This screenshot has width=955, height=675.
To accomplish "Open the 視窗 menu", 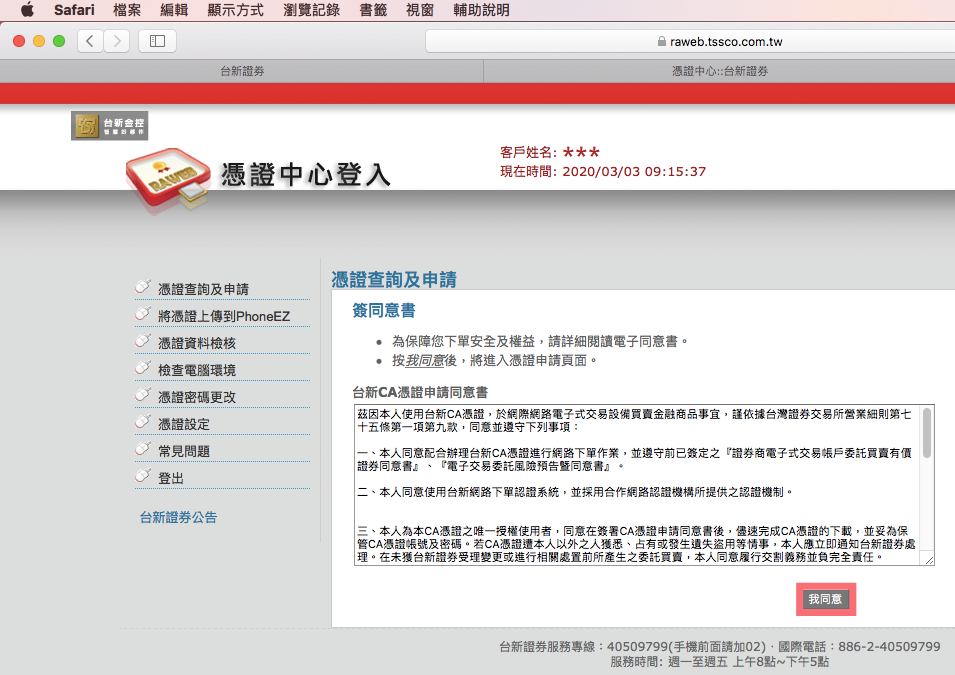I will tap(420, 10).
